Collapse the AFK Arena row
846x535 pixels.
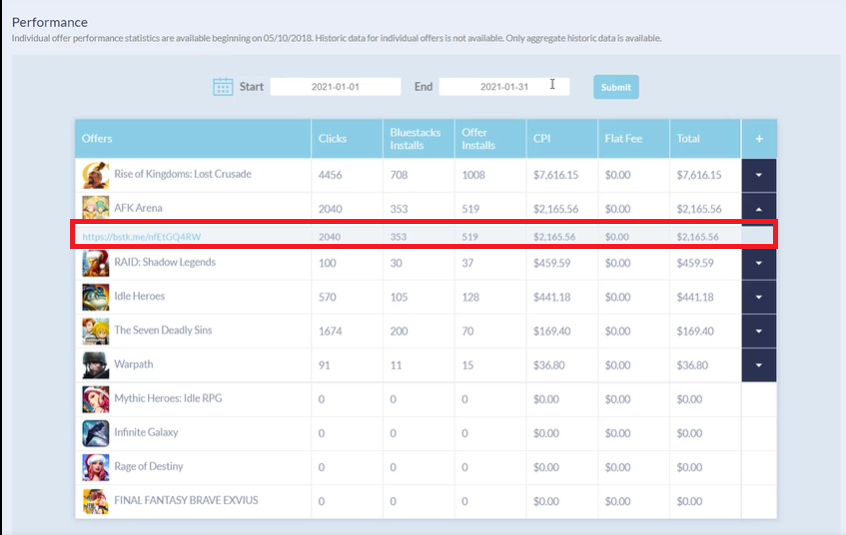pos(759,208)
